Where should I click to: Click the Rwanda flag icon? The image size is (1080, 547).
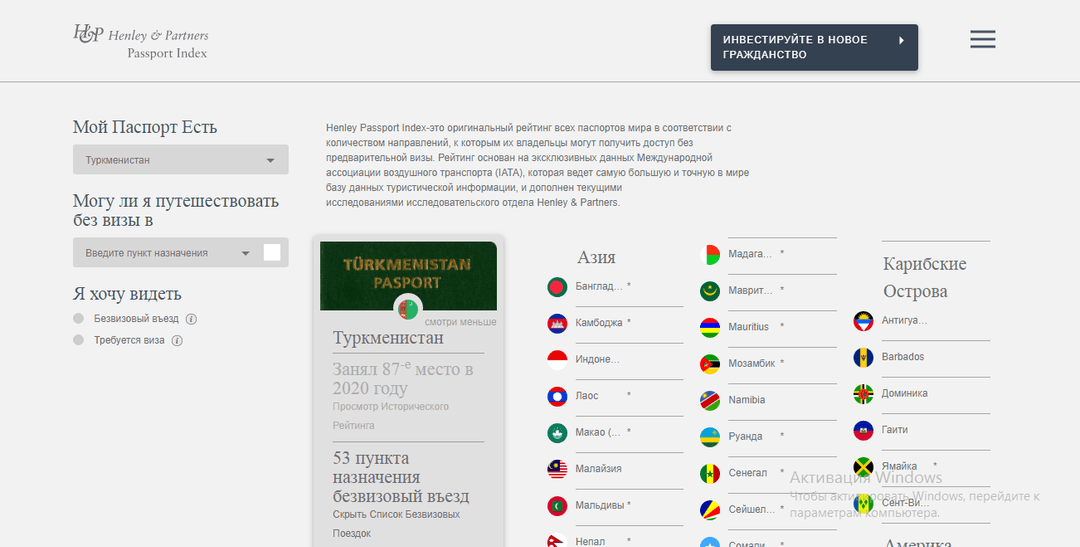pos(710,437)
